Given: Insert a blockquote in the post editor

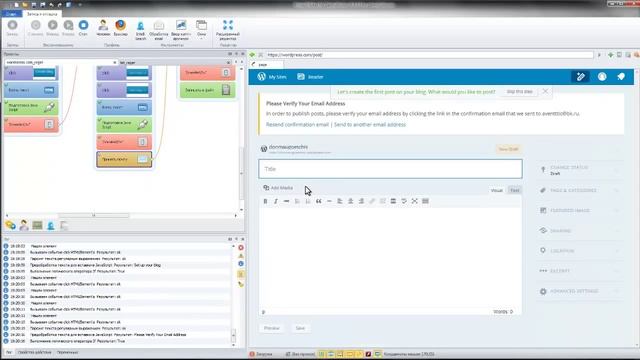Looking at the screenshot, I should pyautogui.click(x=318, y=201).
